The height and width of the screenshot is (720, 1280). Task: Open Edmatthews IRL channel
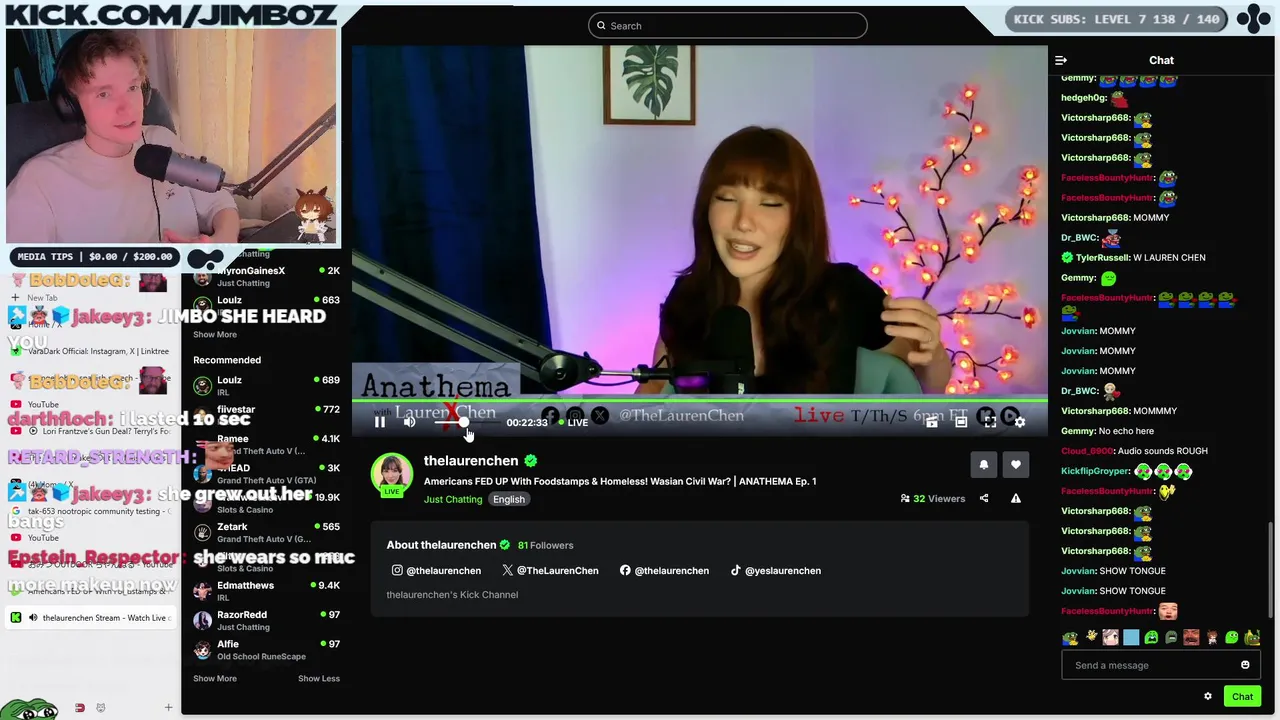(266, 590)
